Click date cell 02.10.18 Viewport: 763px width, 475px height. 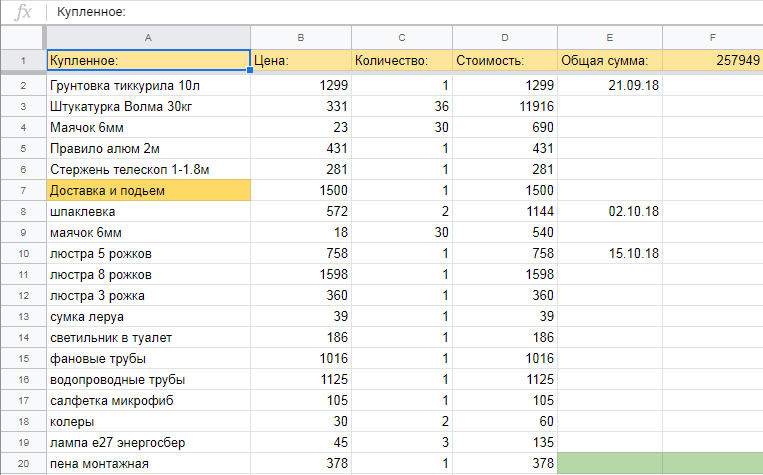610,212
